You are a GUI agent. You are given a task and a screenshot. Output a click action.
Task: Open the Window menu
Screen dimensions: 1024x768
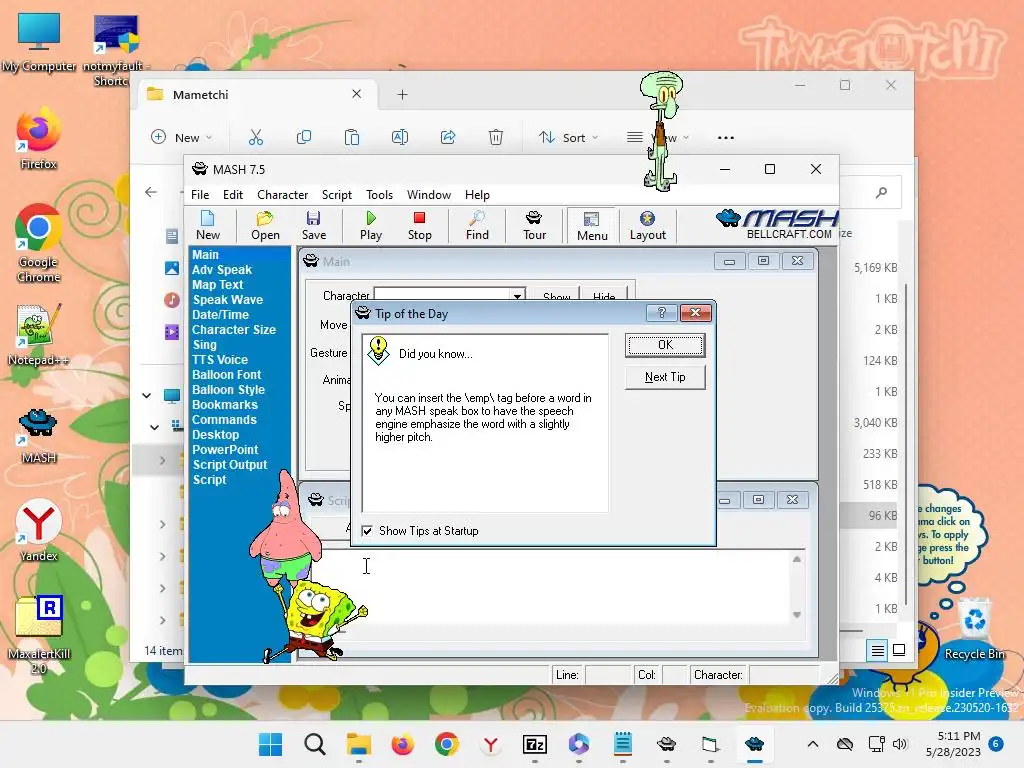point(428,195)
